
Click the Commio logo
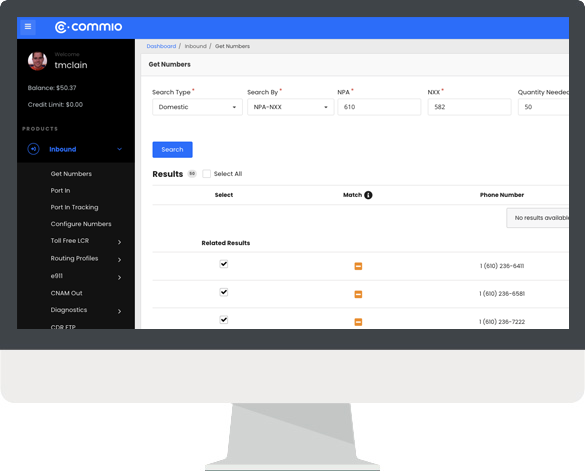click(88, 27)
